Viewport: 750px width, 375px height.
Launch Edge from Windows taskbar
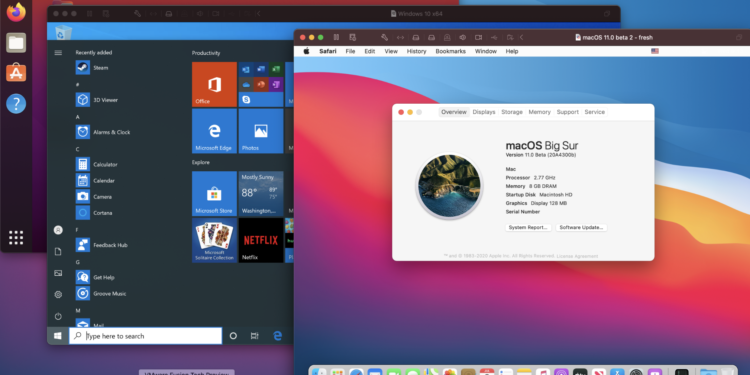[x=277, y=336]
